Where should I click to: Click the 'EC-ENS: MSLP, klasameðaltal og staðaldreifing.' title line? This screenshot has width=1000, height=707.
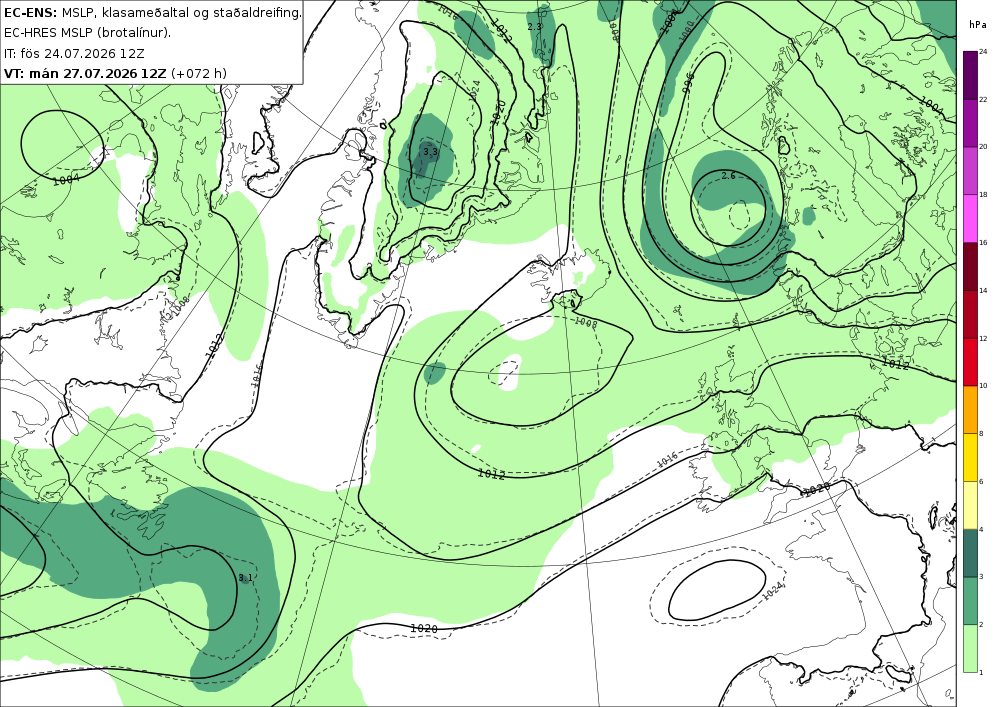(152, 12)
